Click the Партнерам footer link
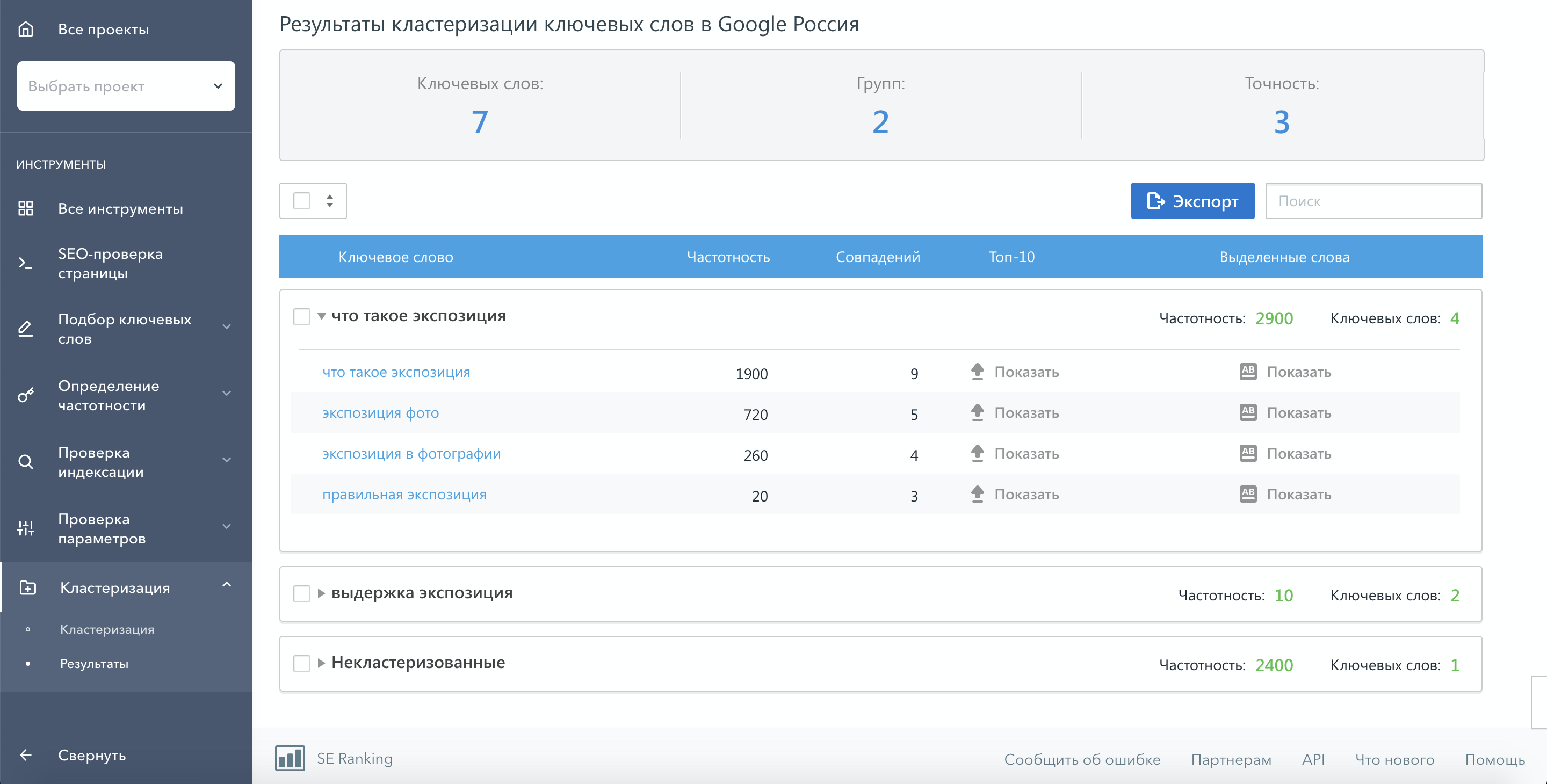The height and width of the screenshot is (784, 1547). pyautogui.click(x=1231, y=759)
